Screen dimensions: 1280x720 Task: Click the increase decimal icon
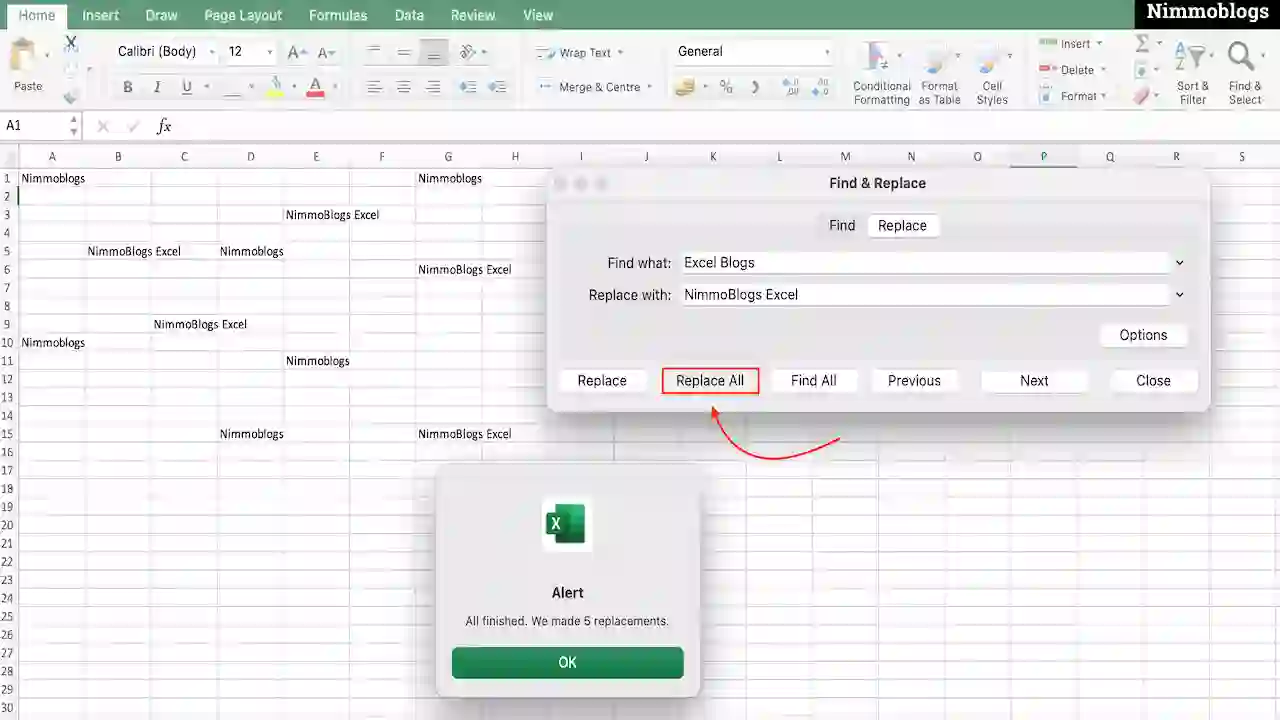point(790,87)
